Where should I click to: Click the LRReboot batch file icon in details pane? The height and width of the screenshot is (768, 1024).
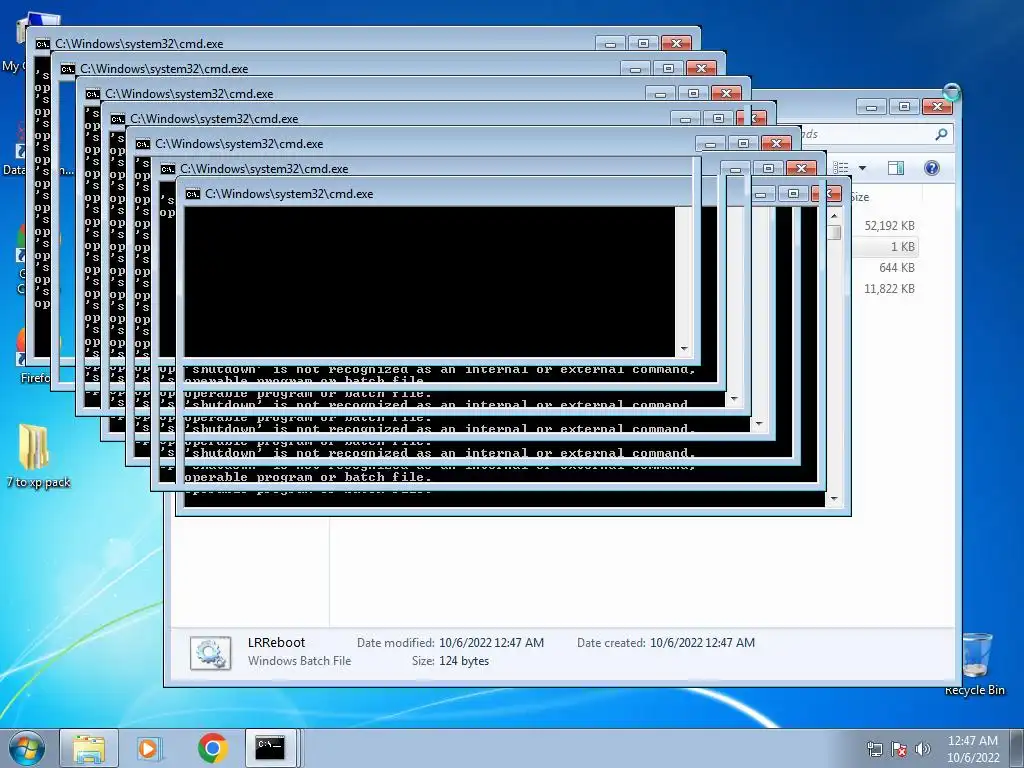210,652
